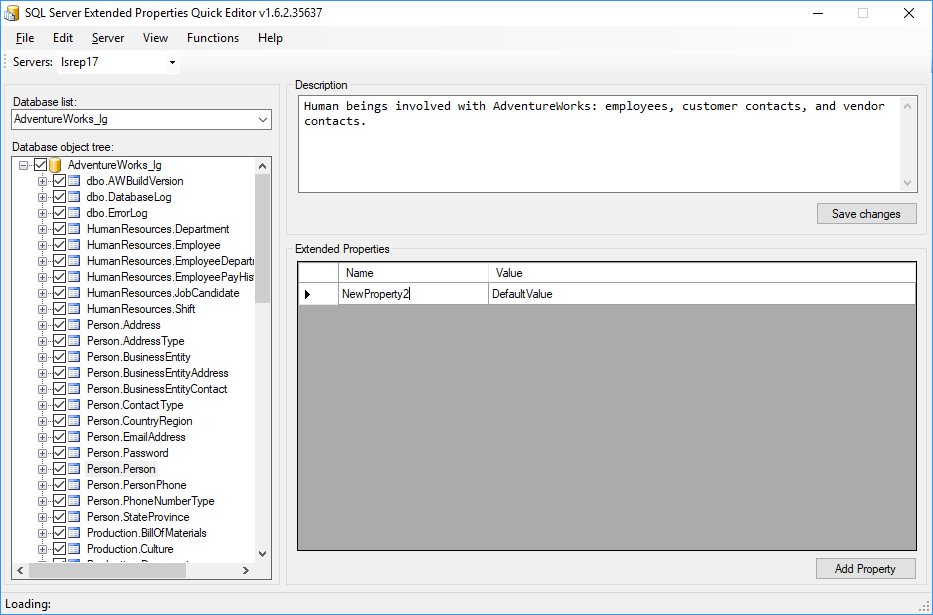Expand the Person.Person tree node
Viewport: 933px width, 615px height.
[x=43, y=469]
